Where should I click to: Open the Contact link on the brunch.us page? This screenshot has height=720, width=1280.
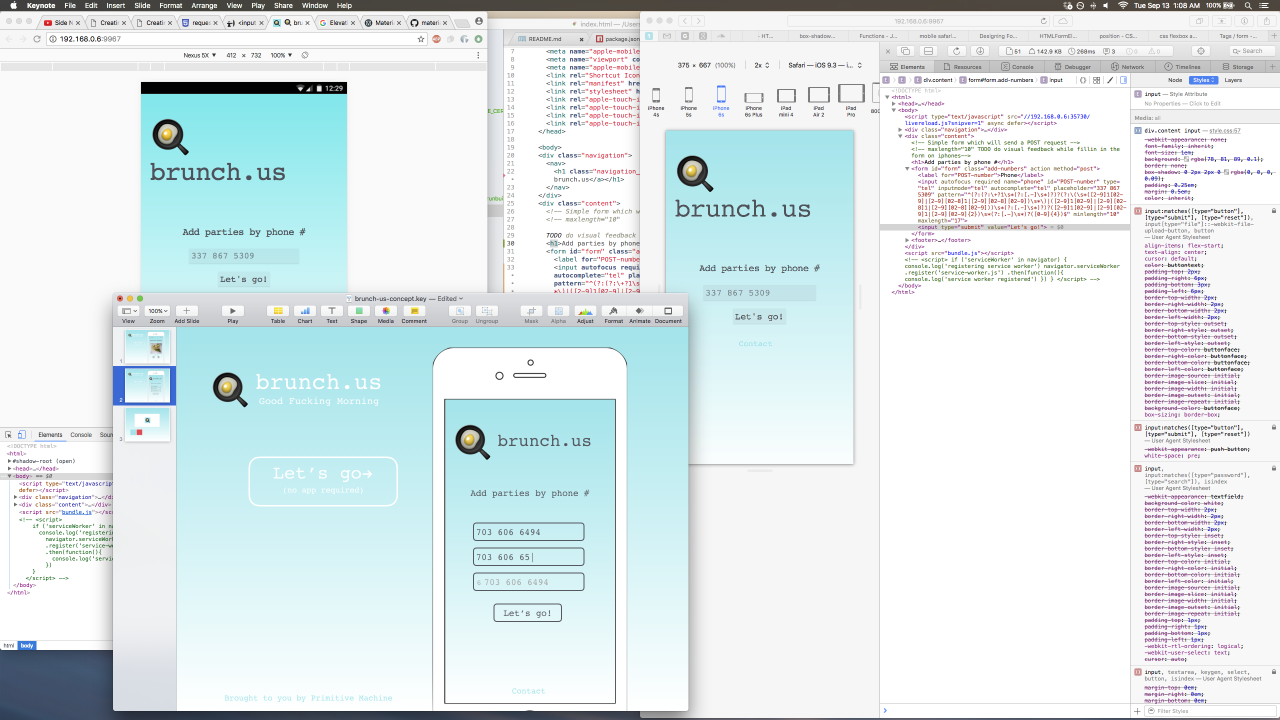point(528,691)
